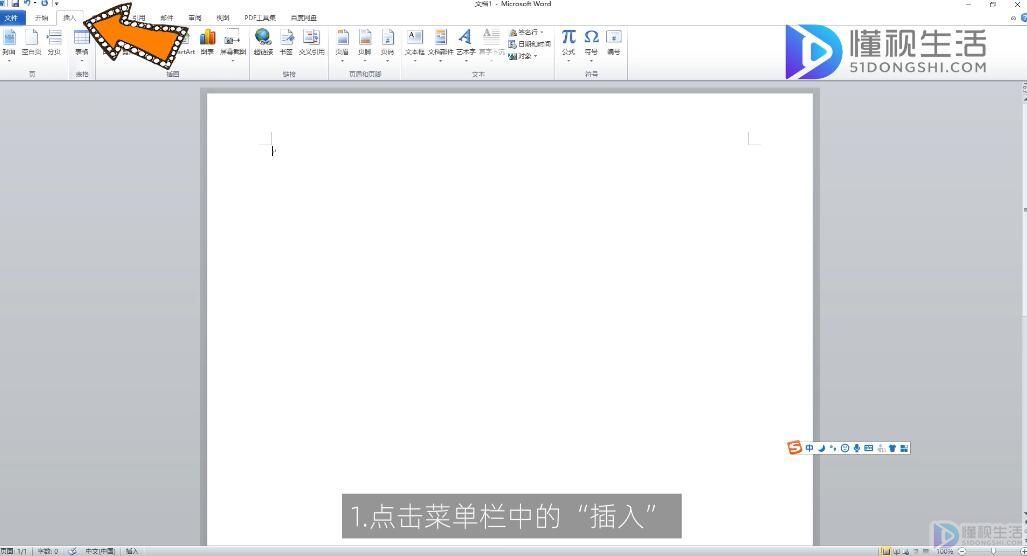The image size is (1027, 556).
Task: Open the table (表格) insert menu
Action: (82, 45)
